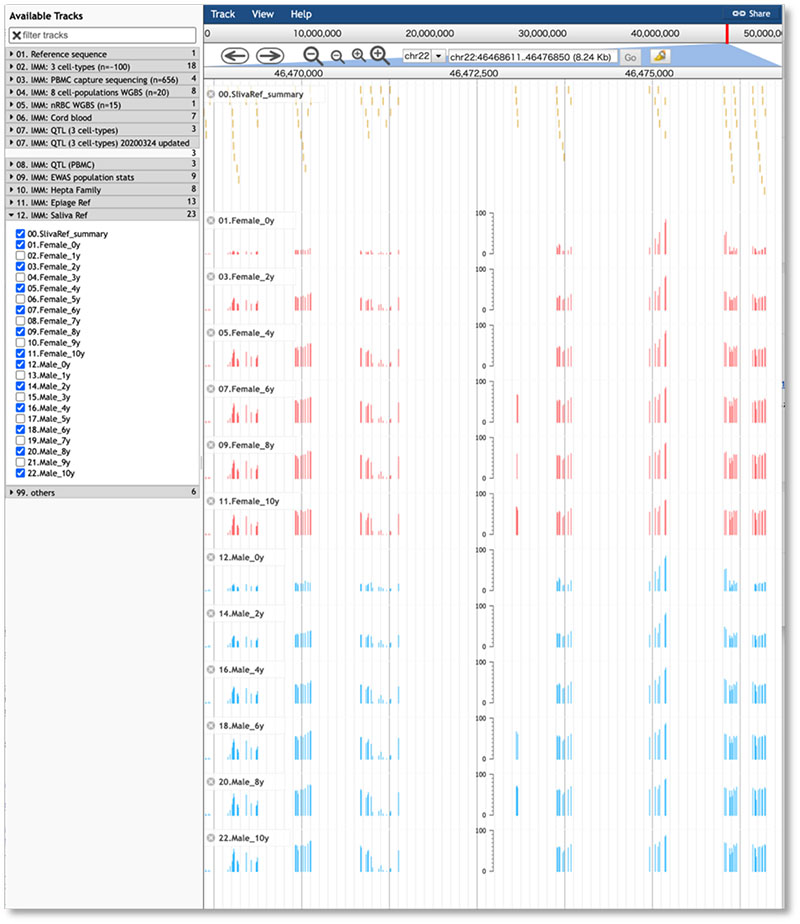Image resolution: width=800 pixels, height=924 pixels.
Task: Pan right with the right arrow button
Action: click(269, 56)
